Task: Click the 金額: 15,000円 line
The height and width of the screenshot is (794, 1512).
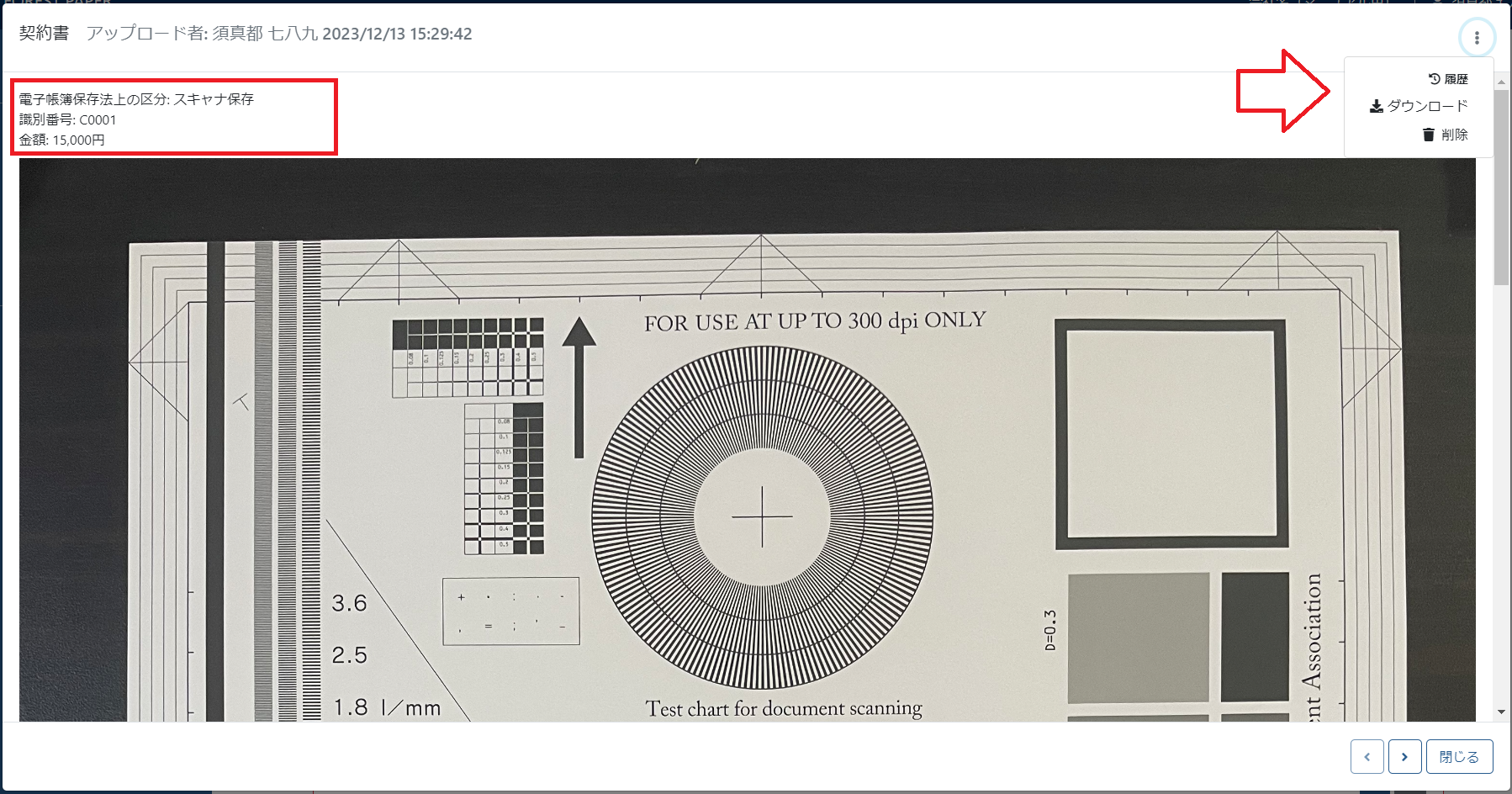Action: (x=62, y=140)
